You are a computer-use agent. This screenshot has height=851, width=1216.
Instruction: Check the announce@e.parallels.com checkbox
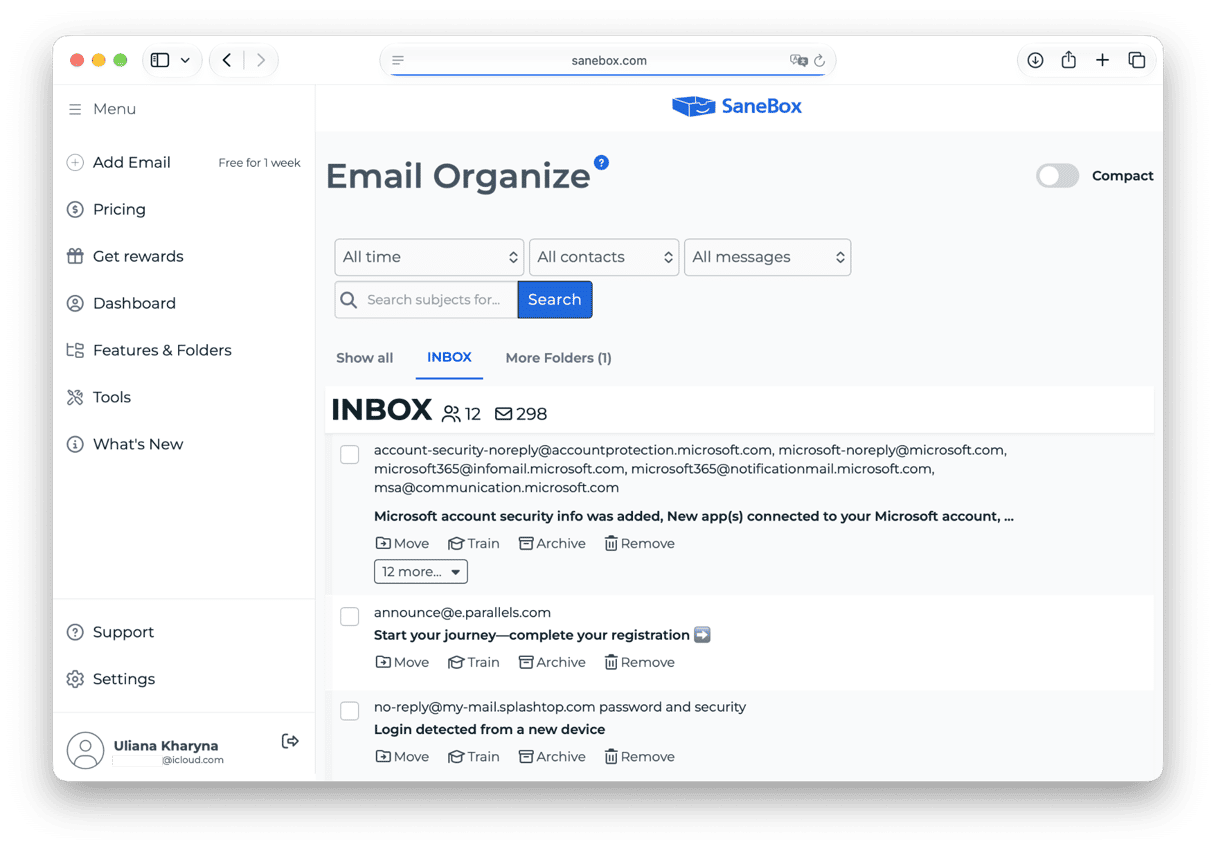coord(350,616)
